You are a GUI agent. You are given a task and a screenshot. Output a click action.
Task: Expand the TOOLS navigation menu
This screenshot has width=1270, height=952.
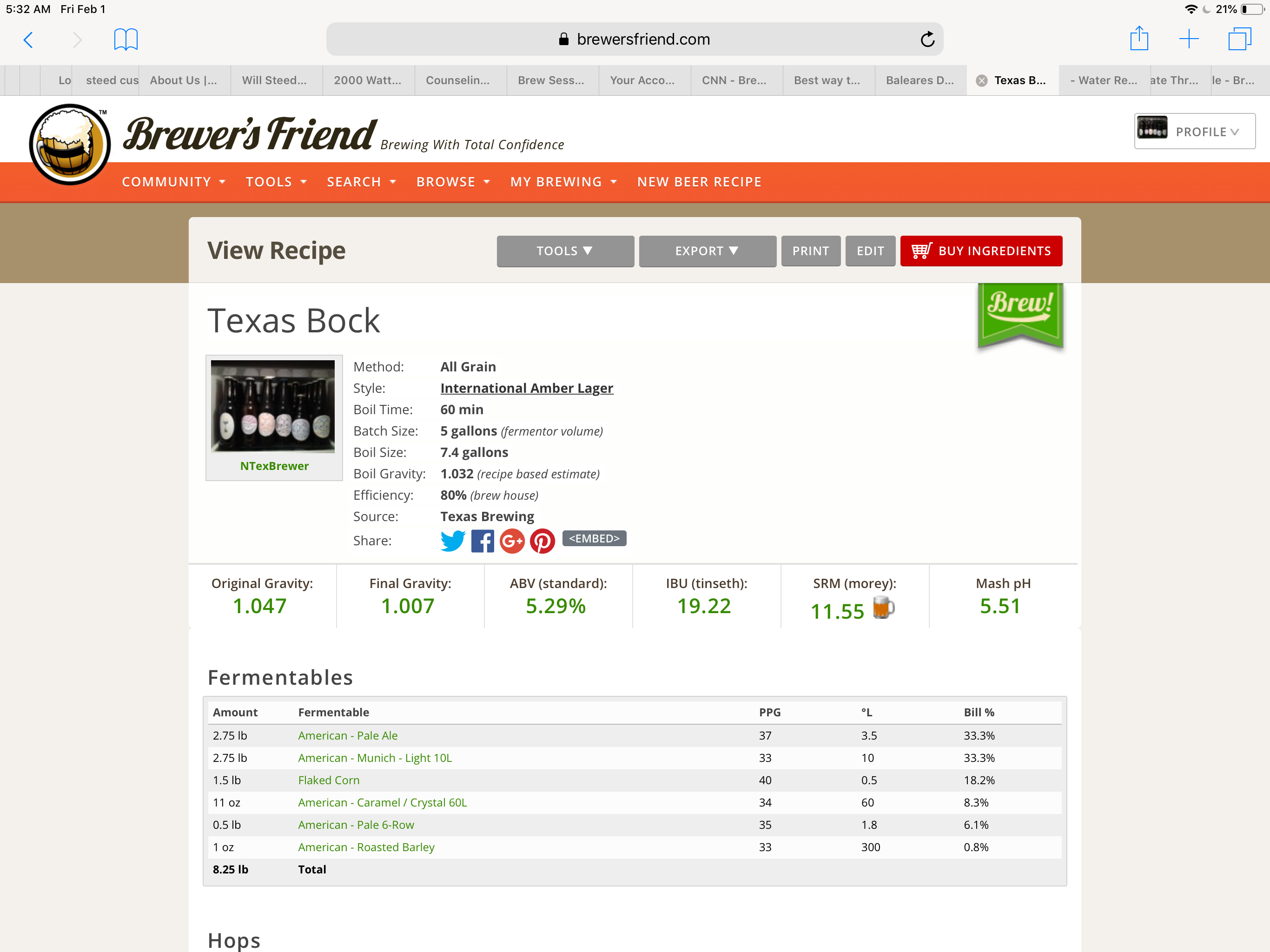pyautogui.click(x=276, y=182)
